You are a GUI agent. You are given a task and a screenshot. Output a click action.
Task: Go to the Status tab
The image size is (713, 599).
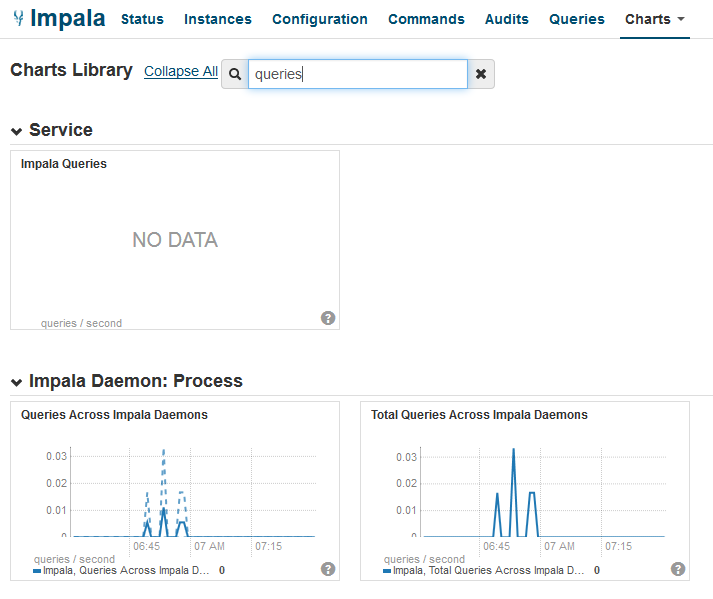pos(142,19)
